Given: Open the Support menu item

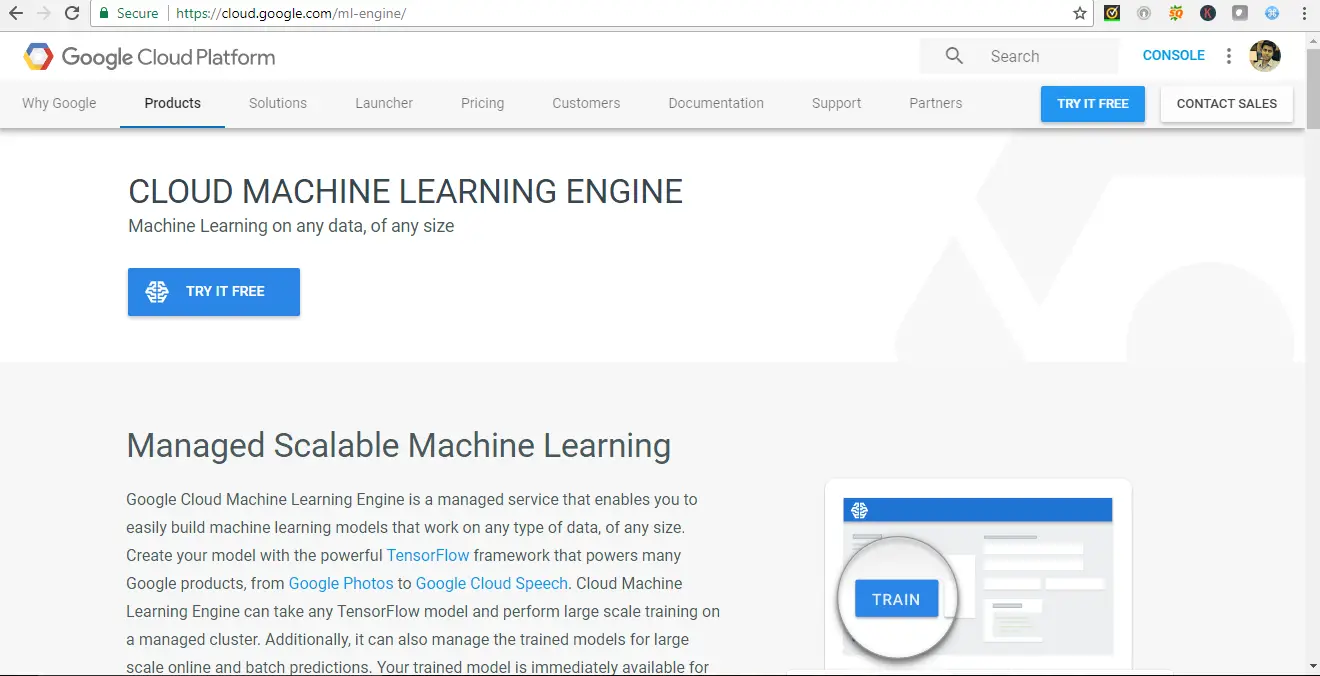Looking at the screenshot, I should point(837,103).
